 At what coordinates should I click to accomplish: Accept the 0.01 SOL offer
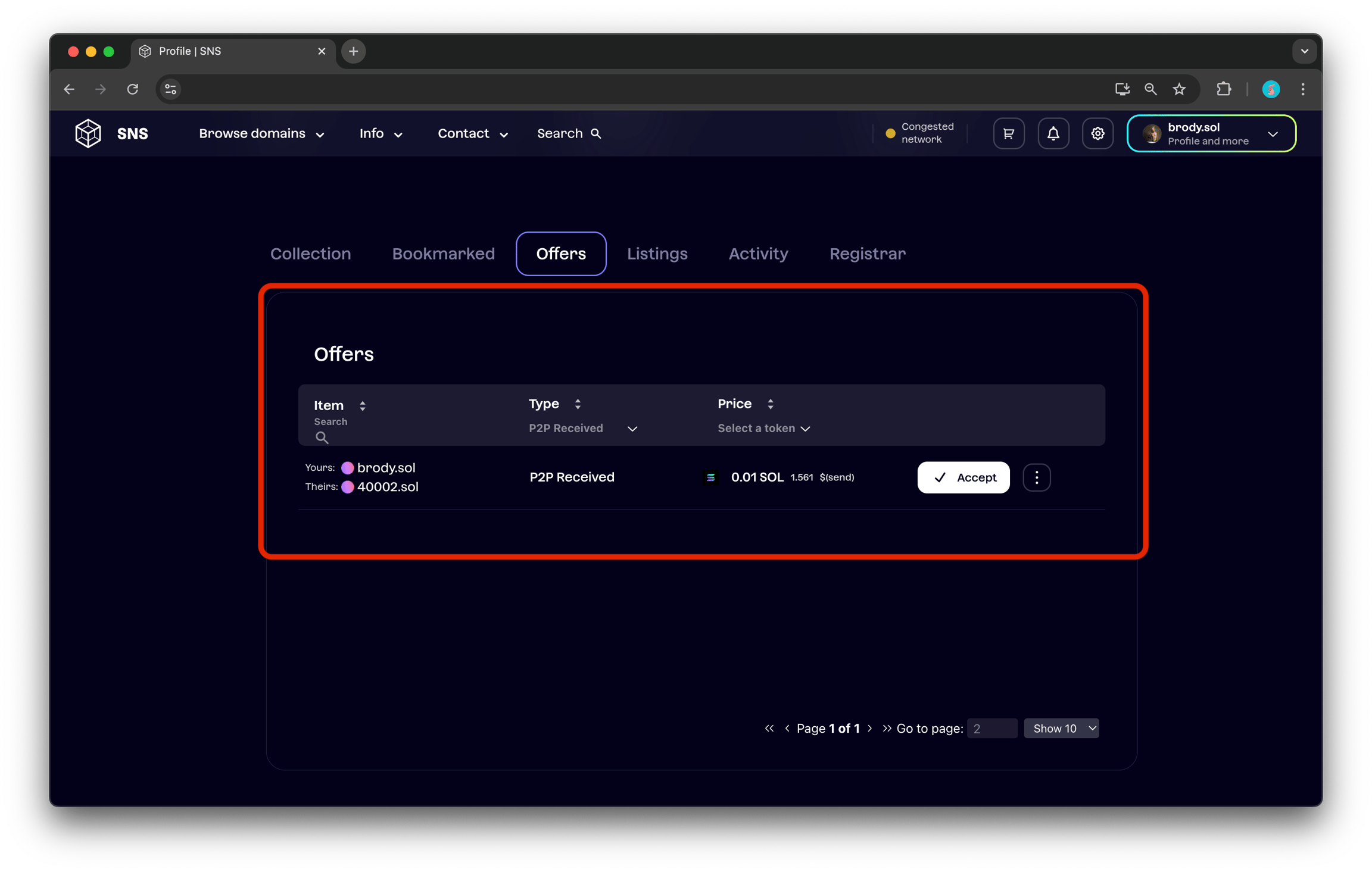click(963, 477)
